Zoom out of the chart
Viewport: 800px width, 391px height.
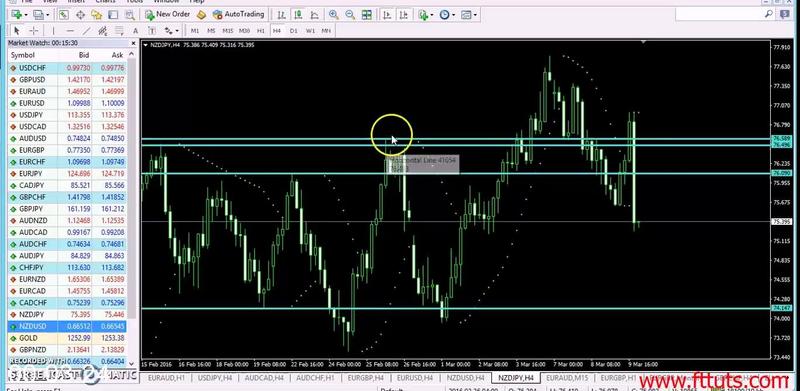(350, 14)
